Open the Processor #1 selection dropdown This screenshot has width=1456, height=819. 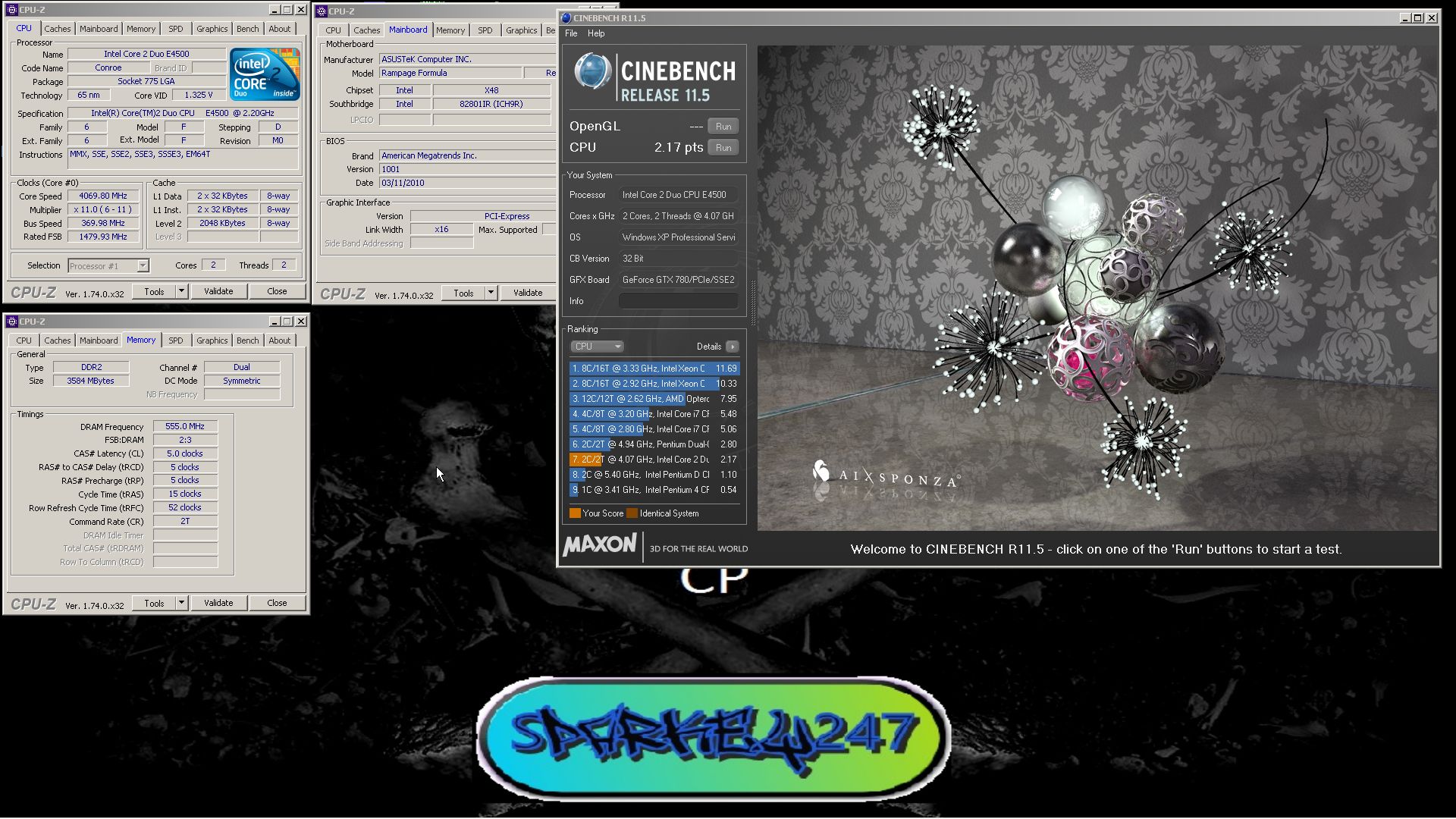[x=108, y=265]
